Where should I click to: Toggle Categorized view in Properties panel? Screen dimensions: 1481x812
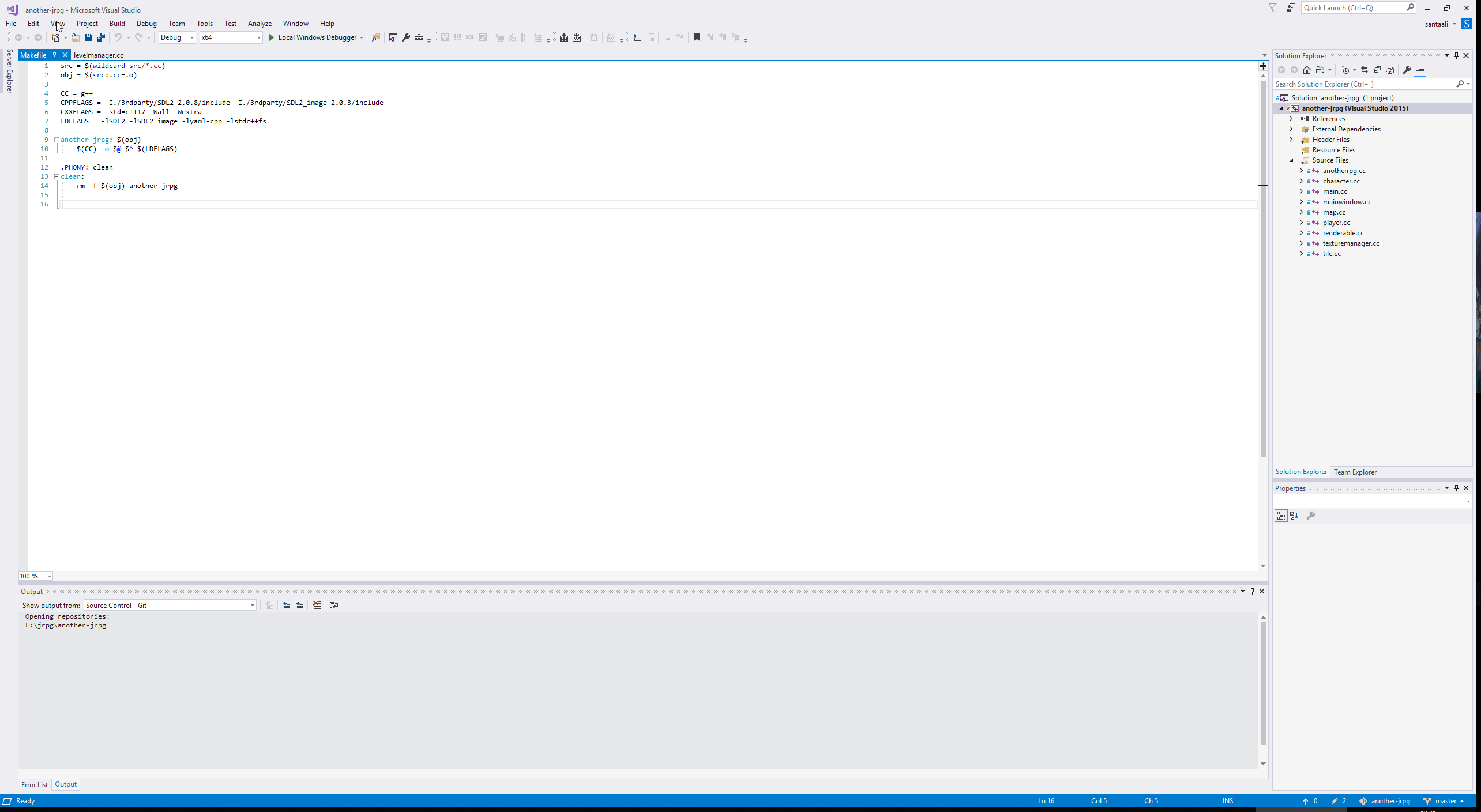1280,516
